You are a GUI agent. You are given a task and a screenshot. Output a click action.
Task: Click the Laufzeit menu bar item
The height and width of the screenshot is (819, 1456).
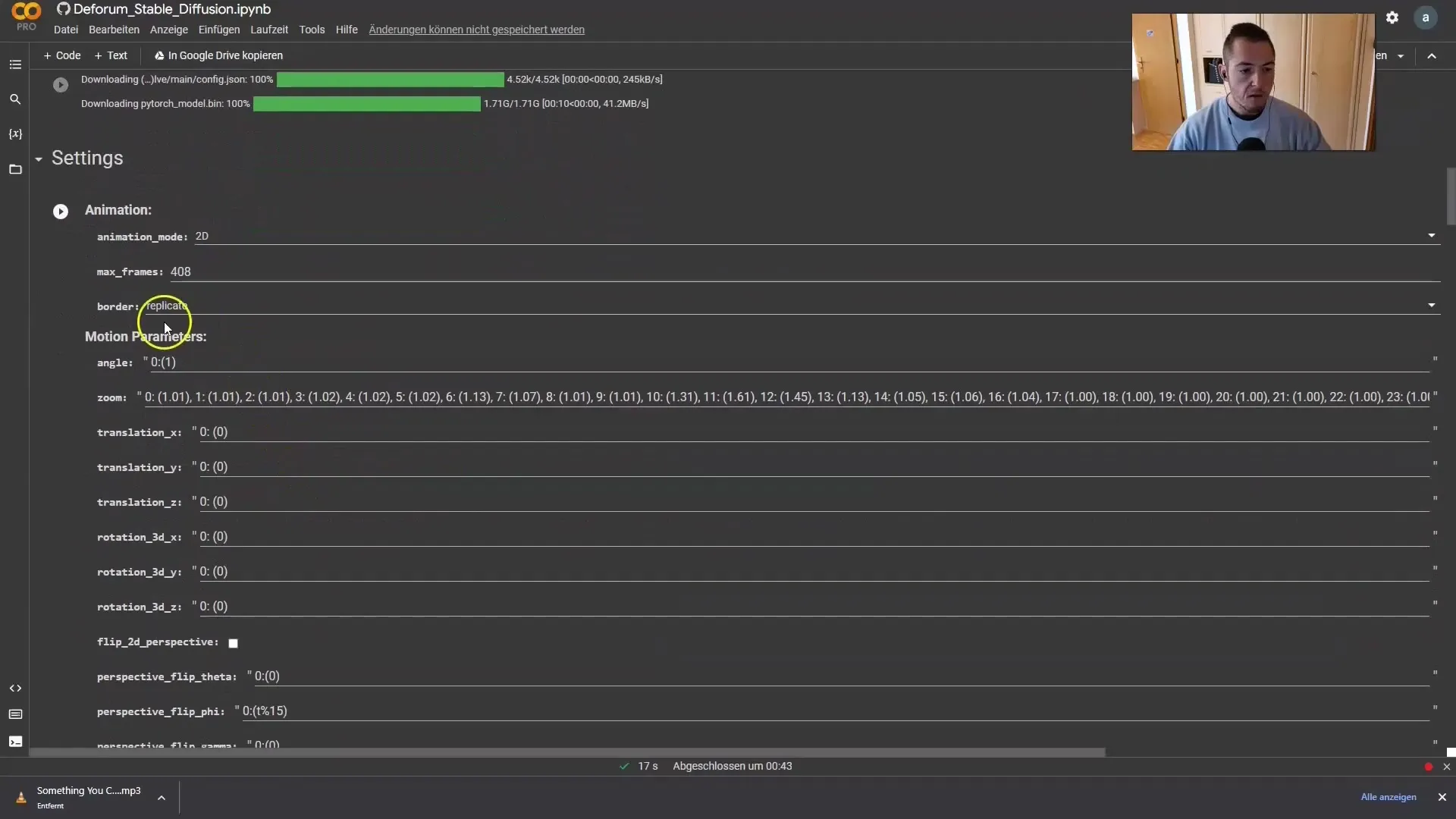click(269, 29)
